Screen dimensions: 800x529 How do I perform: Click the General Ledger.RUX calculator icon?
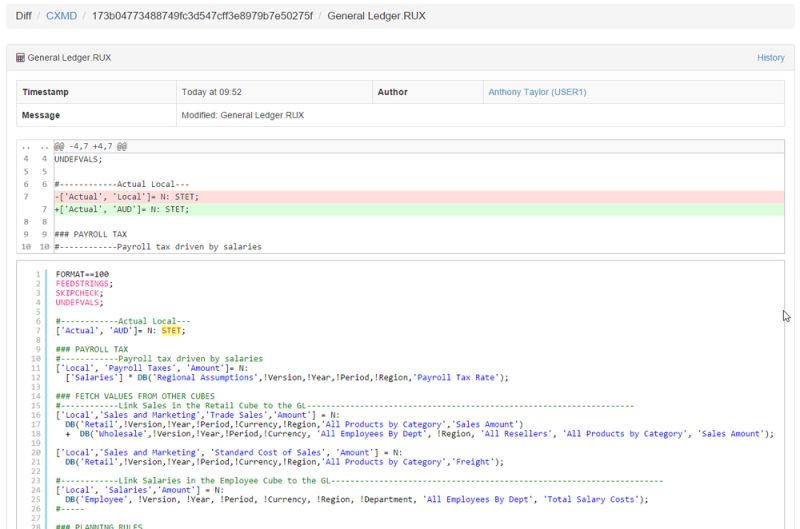(20, 58)
